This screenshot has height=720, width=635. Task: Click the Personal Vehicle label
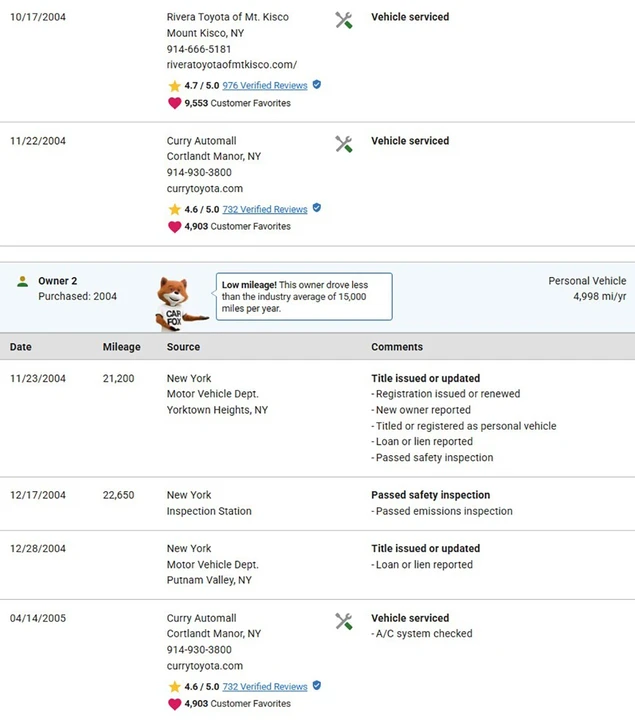[587, 281]
